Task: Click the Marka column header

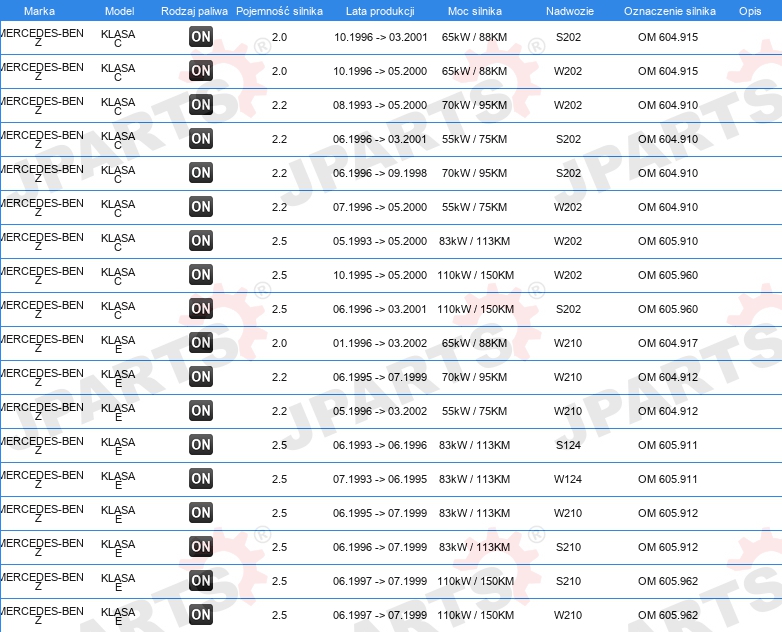Action: 39,11
